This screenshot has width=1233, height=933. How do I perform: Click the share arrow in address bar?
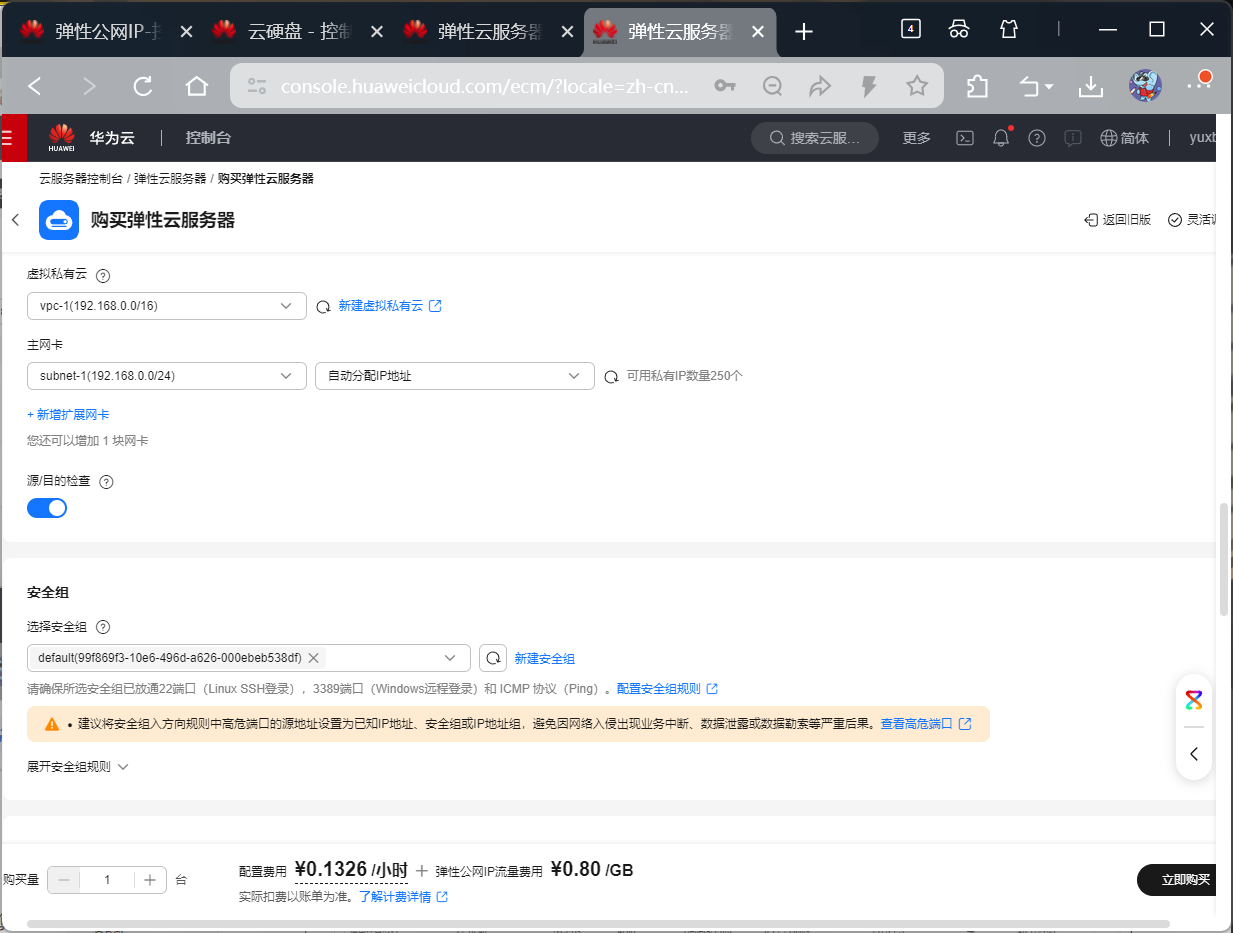coord(820,87)
